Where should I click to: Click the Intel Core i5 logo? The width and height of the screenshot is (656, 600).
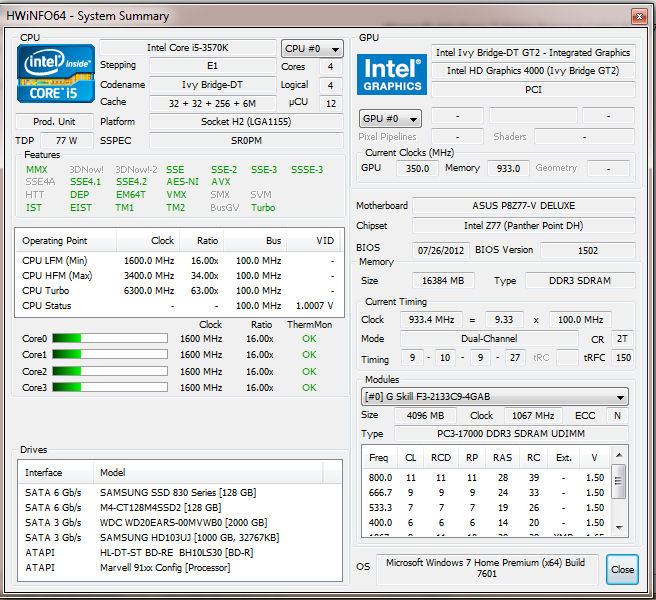click(x=56, y=74)
